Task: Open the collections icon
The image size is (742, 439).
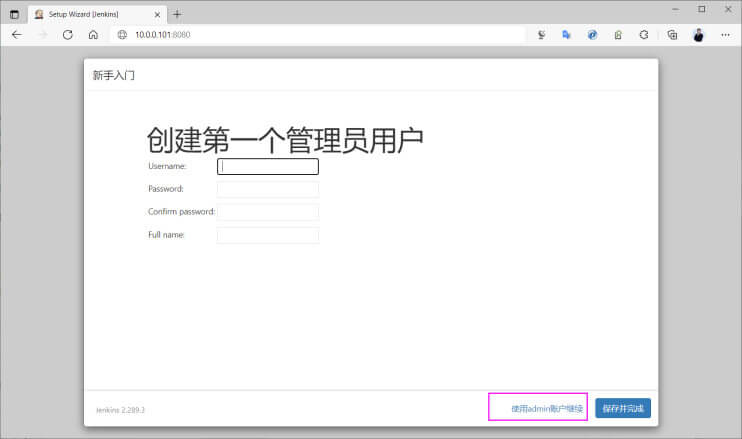Action: pyautogui.click(x=672, y=35)
